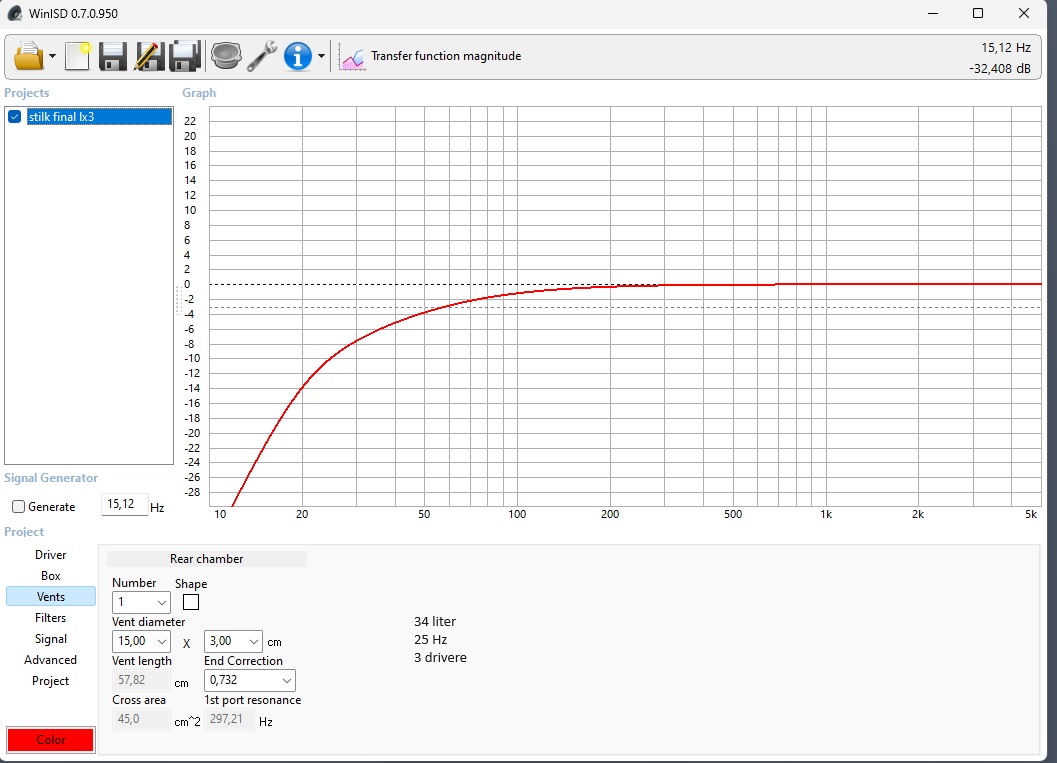Click the WinISD title bar app icon
Image resolution: width=1057 pixels, height=763 pixels.
(x=14, y=13)
